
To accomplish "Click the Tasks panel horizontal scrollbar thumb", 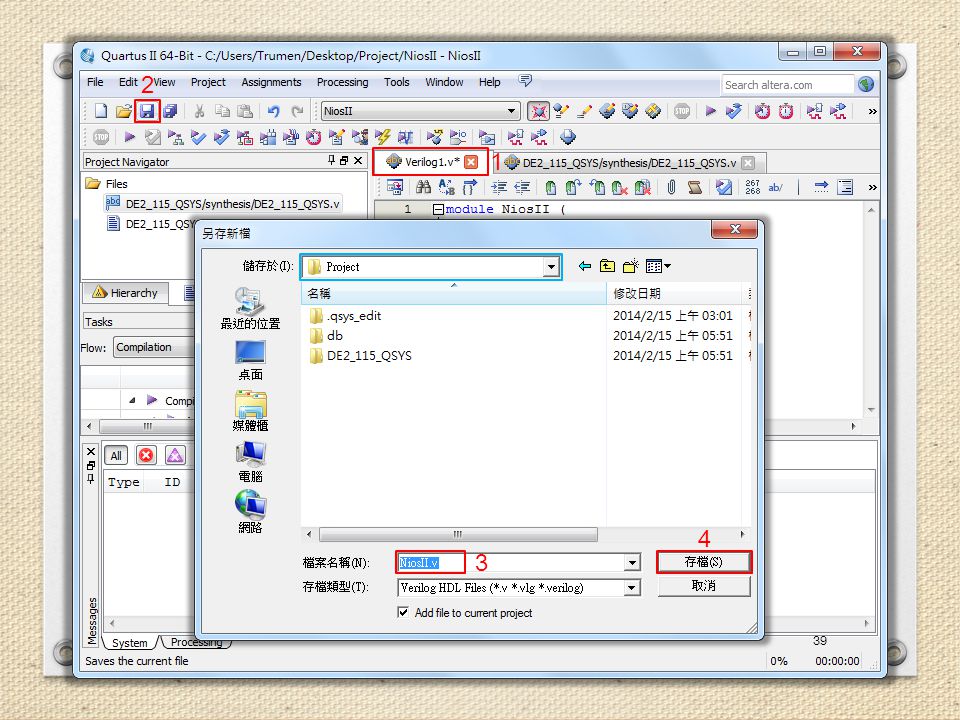I will 147,426.
